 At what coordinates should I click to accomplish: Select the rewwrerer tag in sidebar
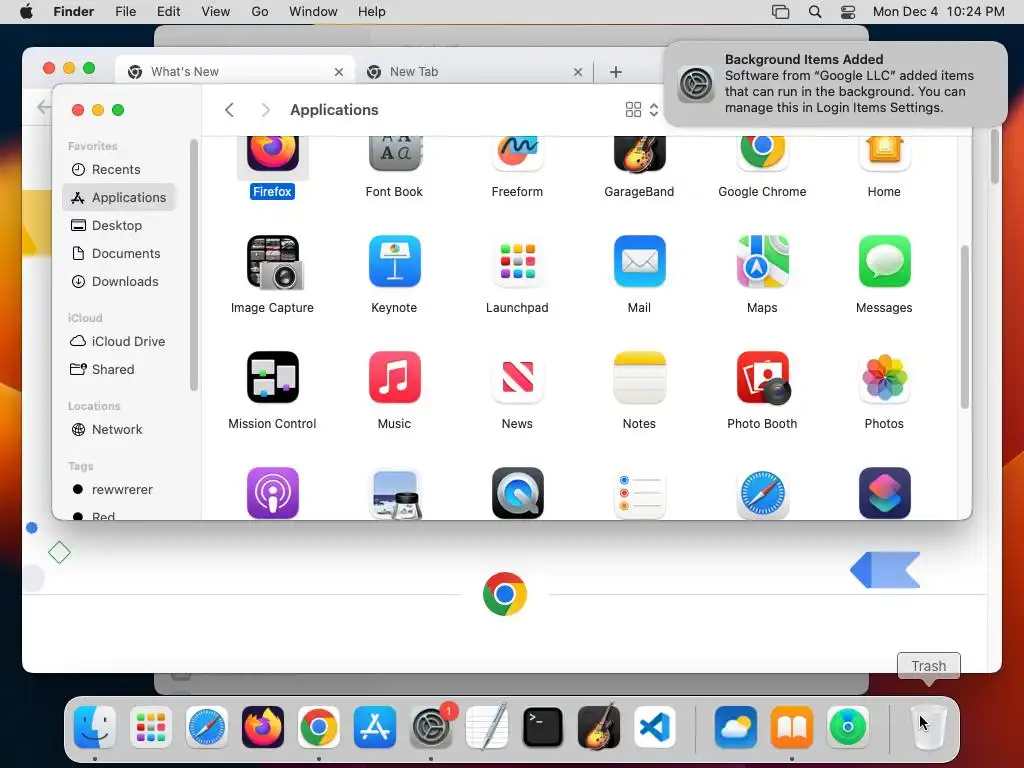pyautogui.click(x=119, y=490)
